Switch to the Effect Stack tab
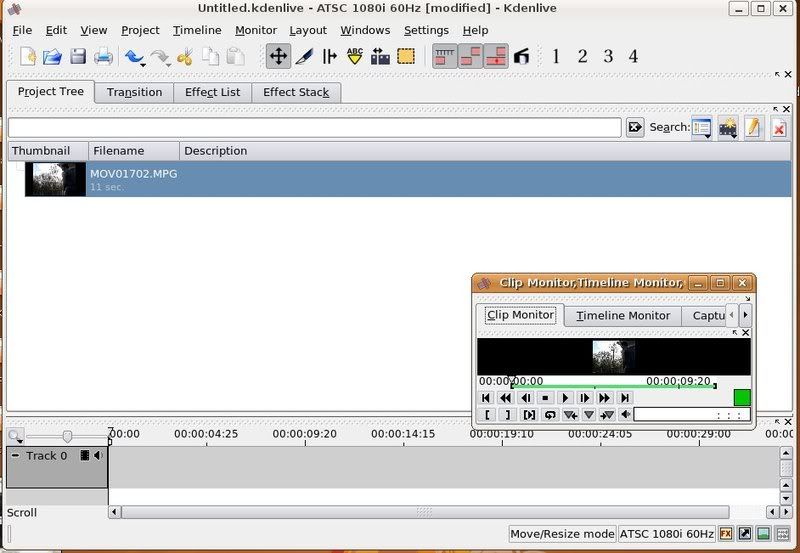This screenshot has width=800, height=553. 296,92
